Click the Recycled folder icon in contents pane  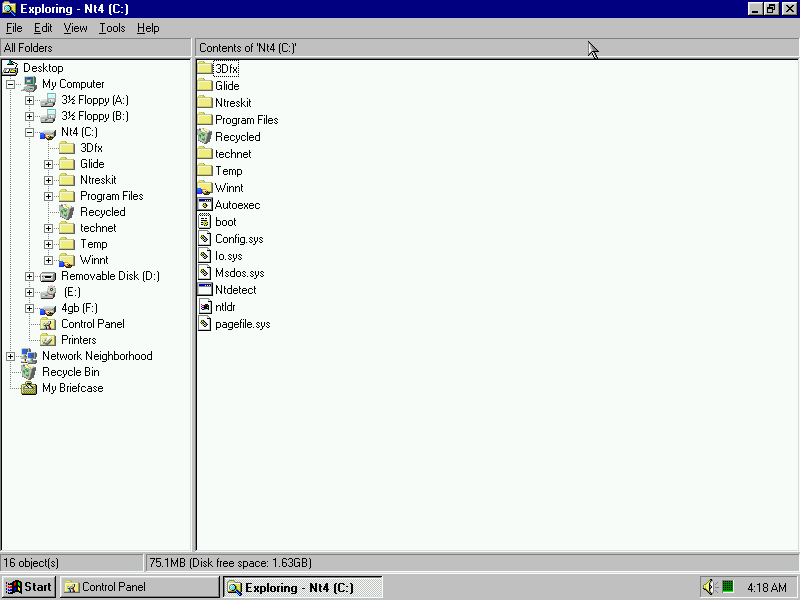(205, 137)
